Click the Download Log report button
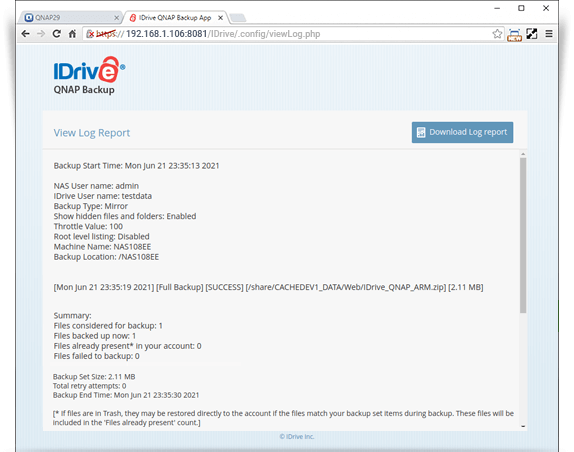574x452 pixels. [462, 132]
